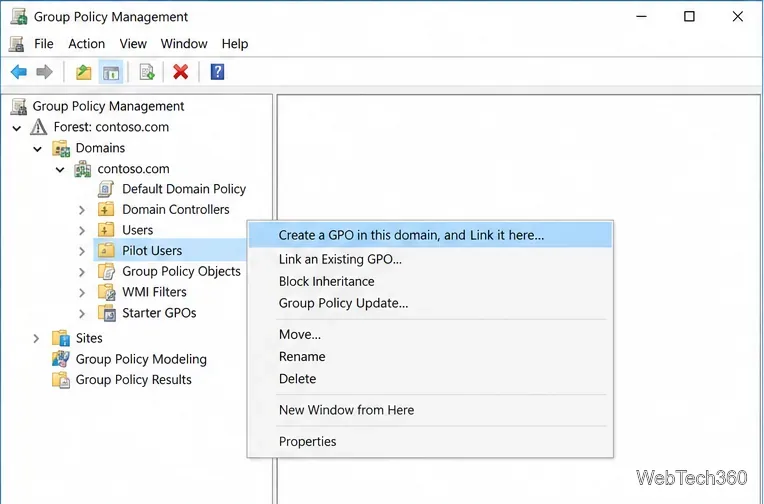Viewport: 764px width, 504px height.
Task: Click the Export List toolbar icon
Action: click(147, 72)
